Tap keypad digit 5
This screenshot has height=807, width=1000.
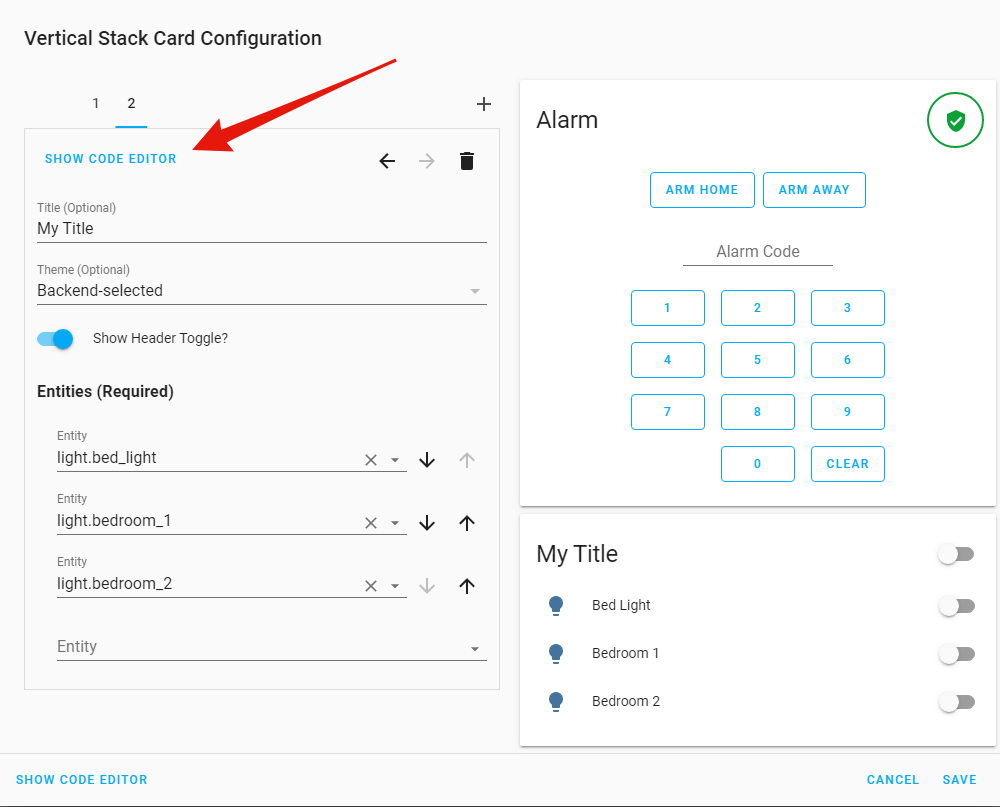[x=758, y=360]
